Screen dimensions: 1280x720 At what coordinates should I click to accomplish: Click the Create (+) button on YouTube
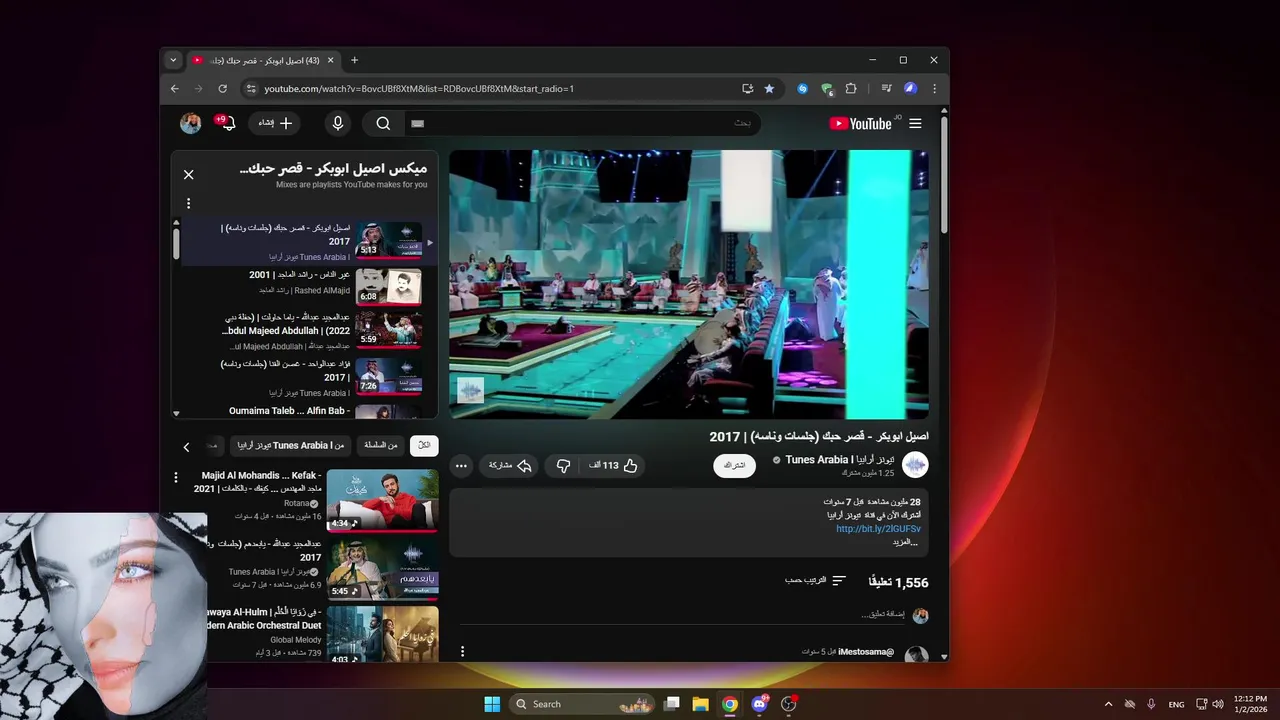(275, 123)
